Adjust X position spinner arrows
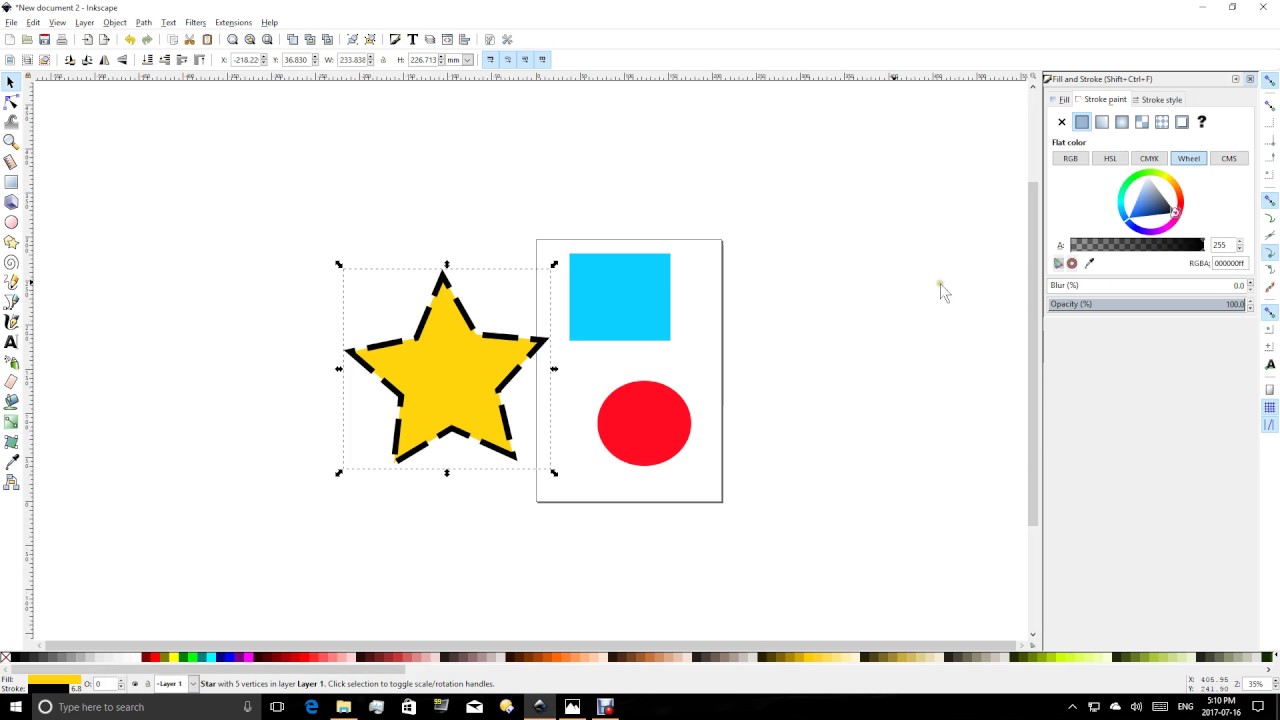This screenshot has height=720, width=1280. click(266, 60)
